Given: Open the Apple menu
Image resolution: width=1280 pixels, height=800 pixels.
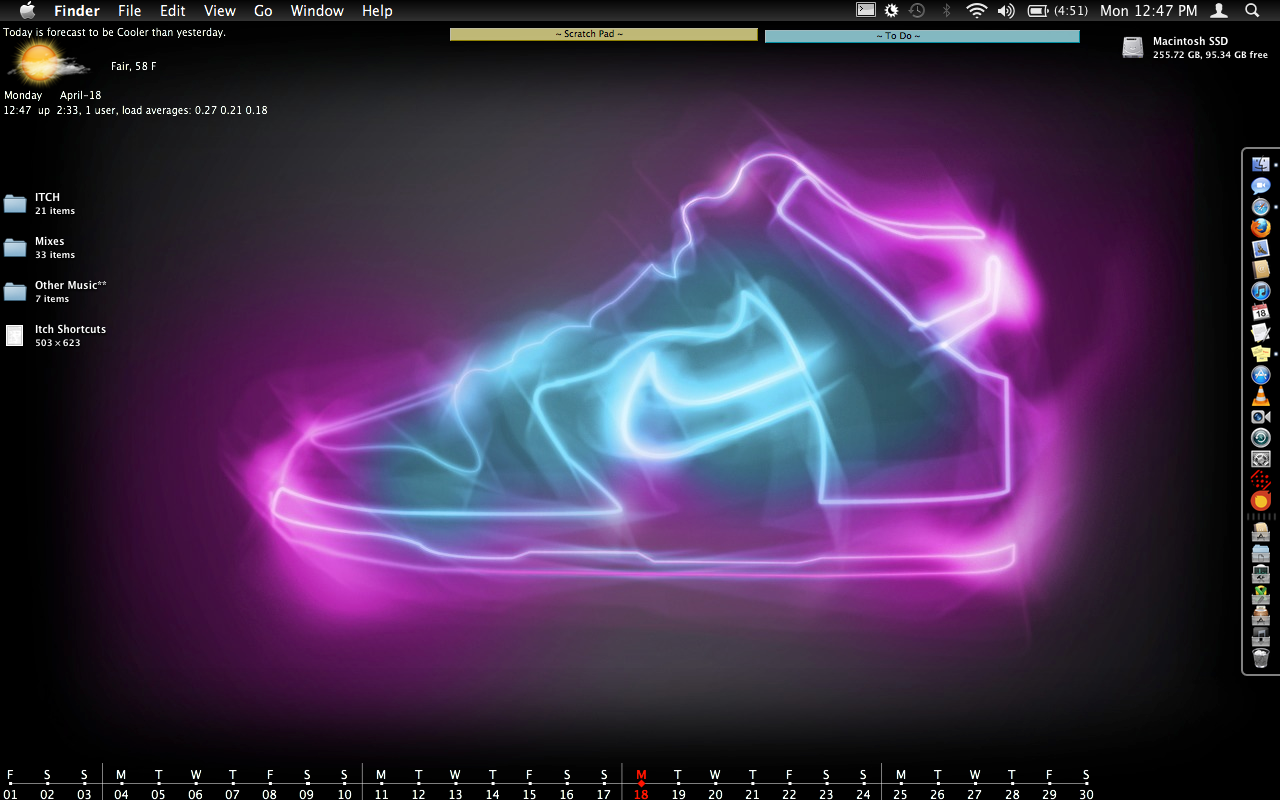Looking at the screenshot, I should [27, 10].
